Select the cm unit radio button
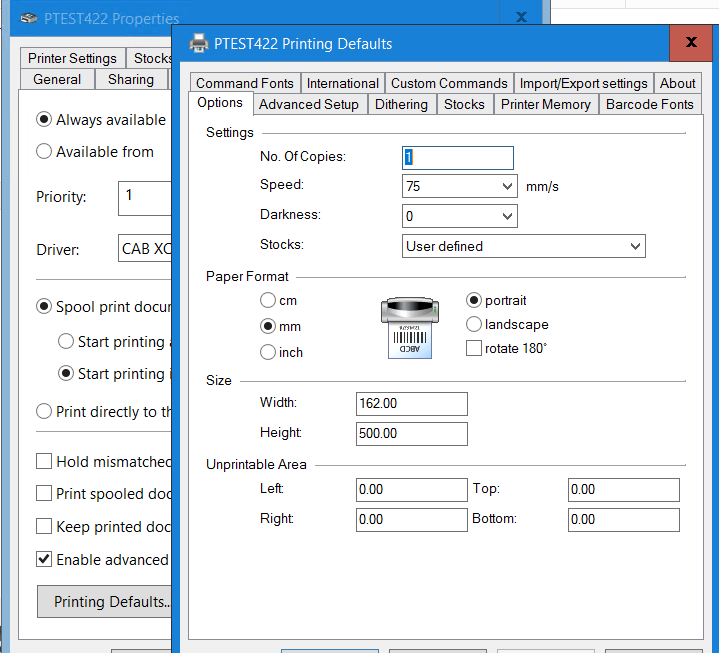The height and width of the screenshot is (653, 719). pyautogui.click(x=267, y=300)
